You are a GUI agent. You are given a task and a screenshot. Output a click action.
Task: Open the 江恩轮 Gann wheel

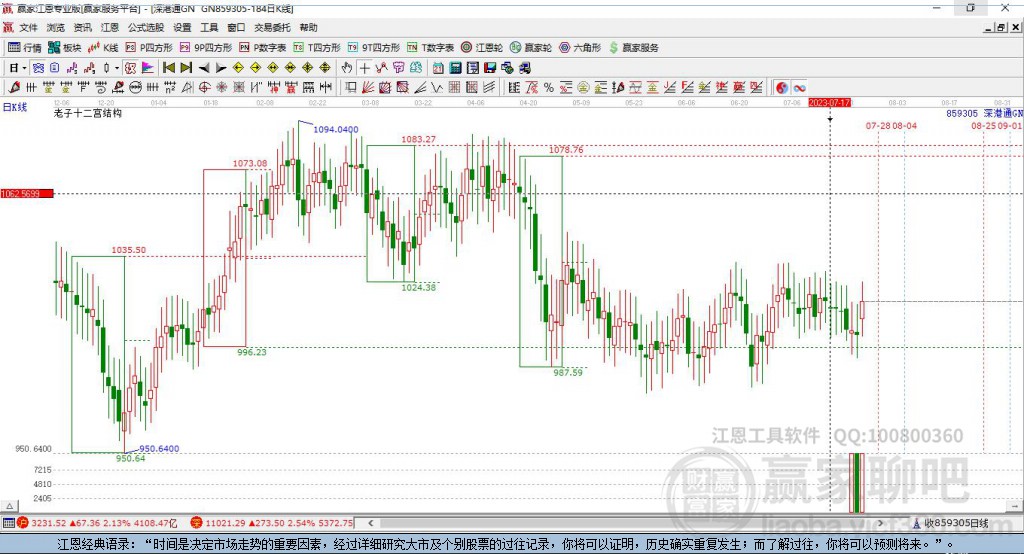tap(482, 48)
